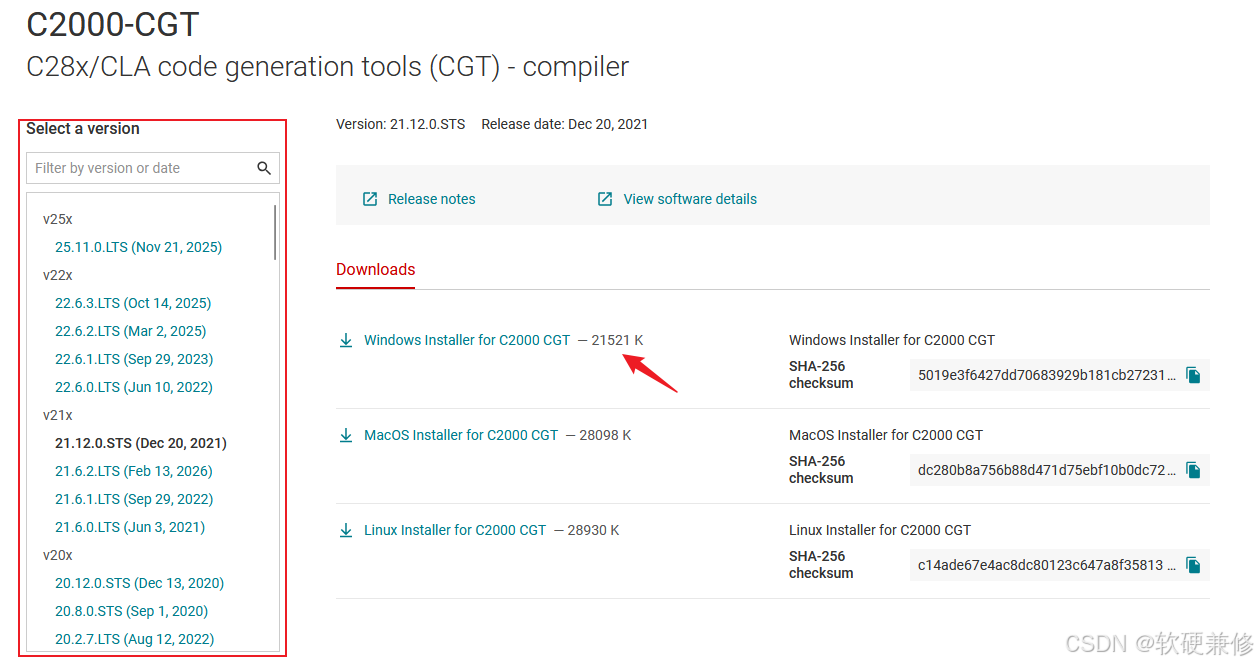The height and width of the screenshot is (665, 1258).
Task: Copy the Linux Installer SHA-256 checksum
Action: tap(1193, 565)
